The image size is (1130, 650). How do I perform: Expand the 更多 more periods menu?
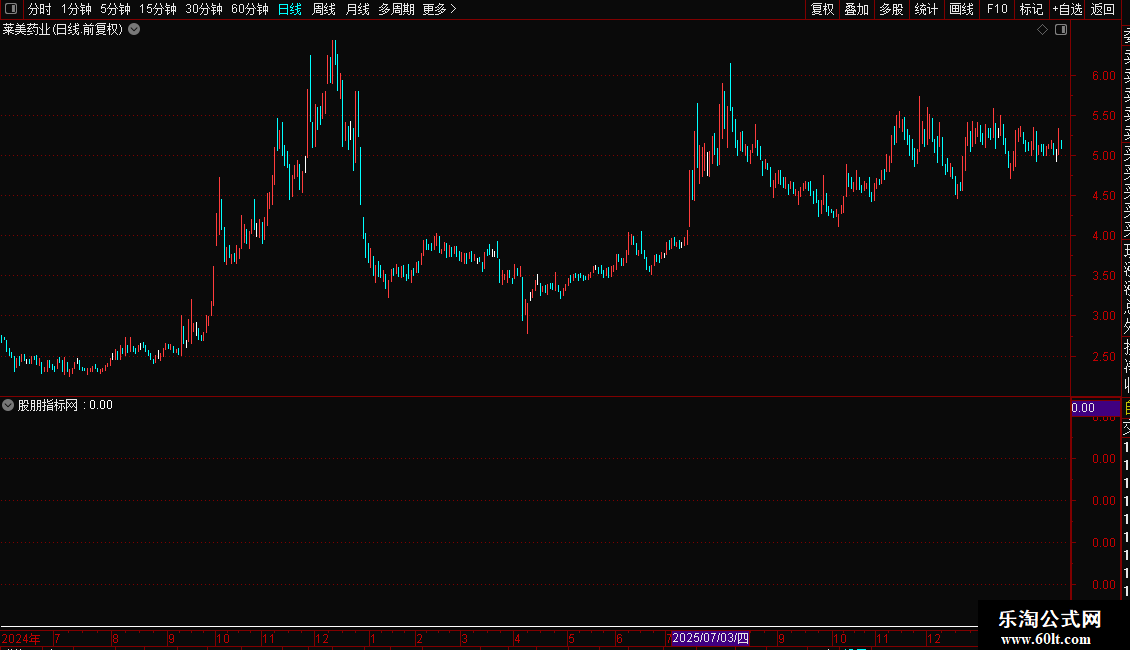440,9
